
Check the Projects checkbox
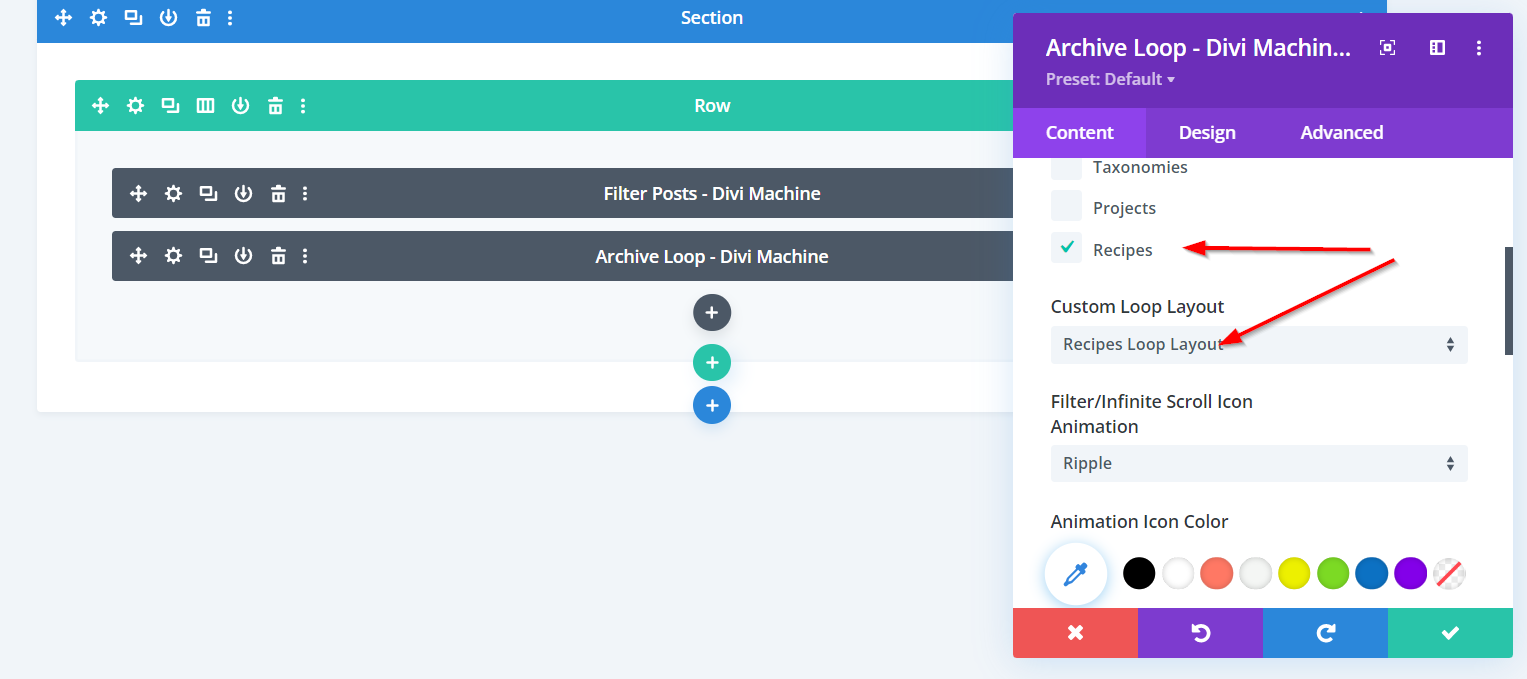(x=1066, y=206)
